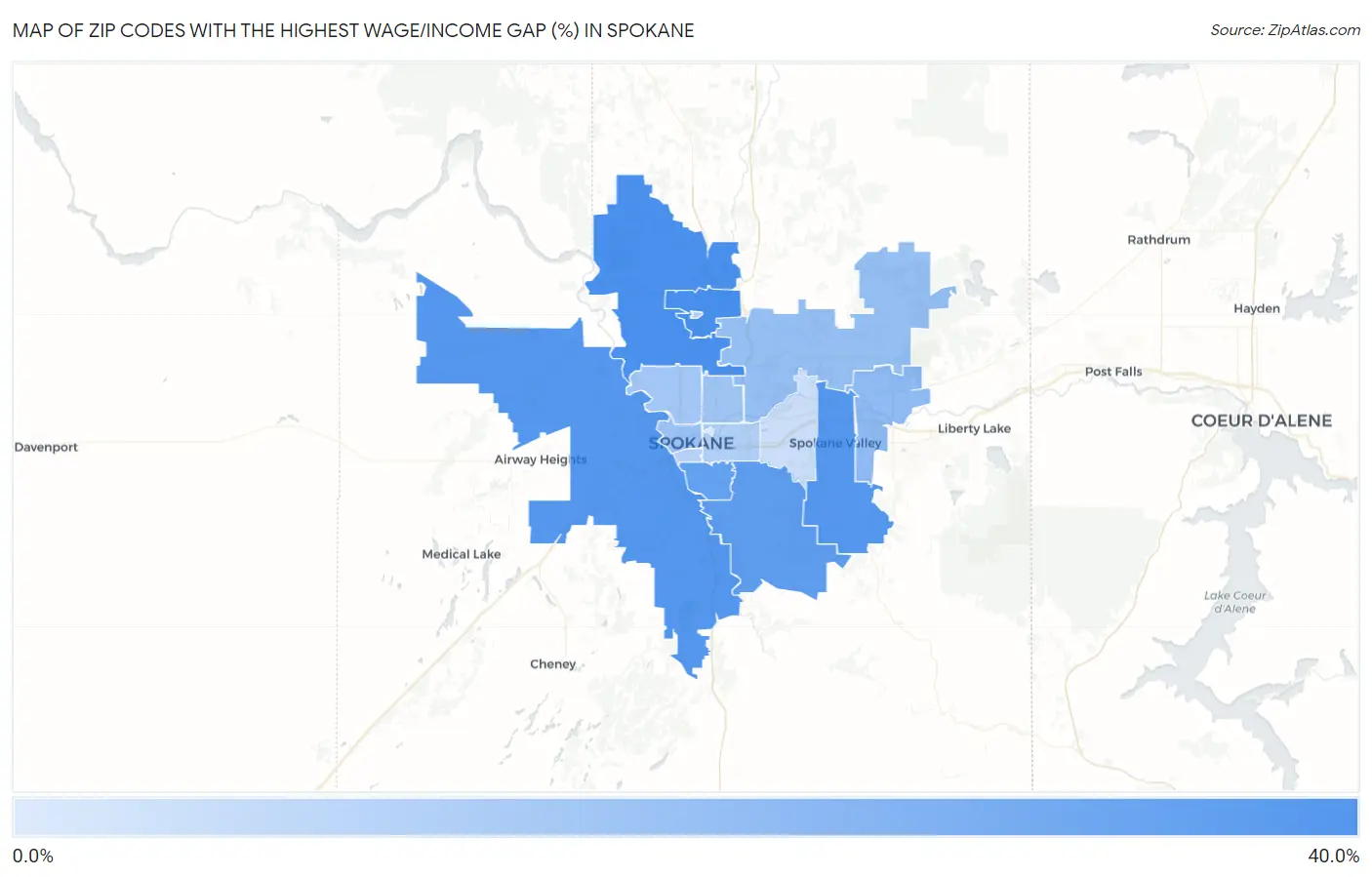Click the SPOKANE city label
This screenshot has width=1372, height=877.
point(691,443)
